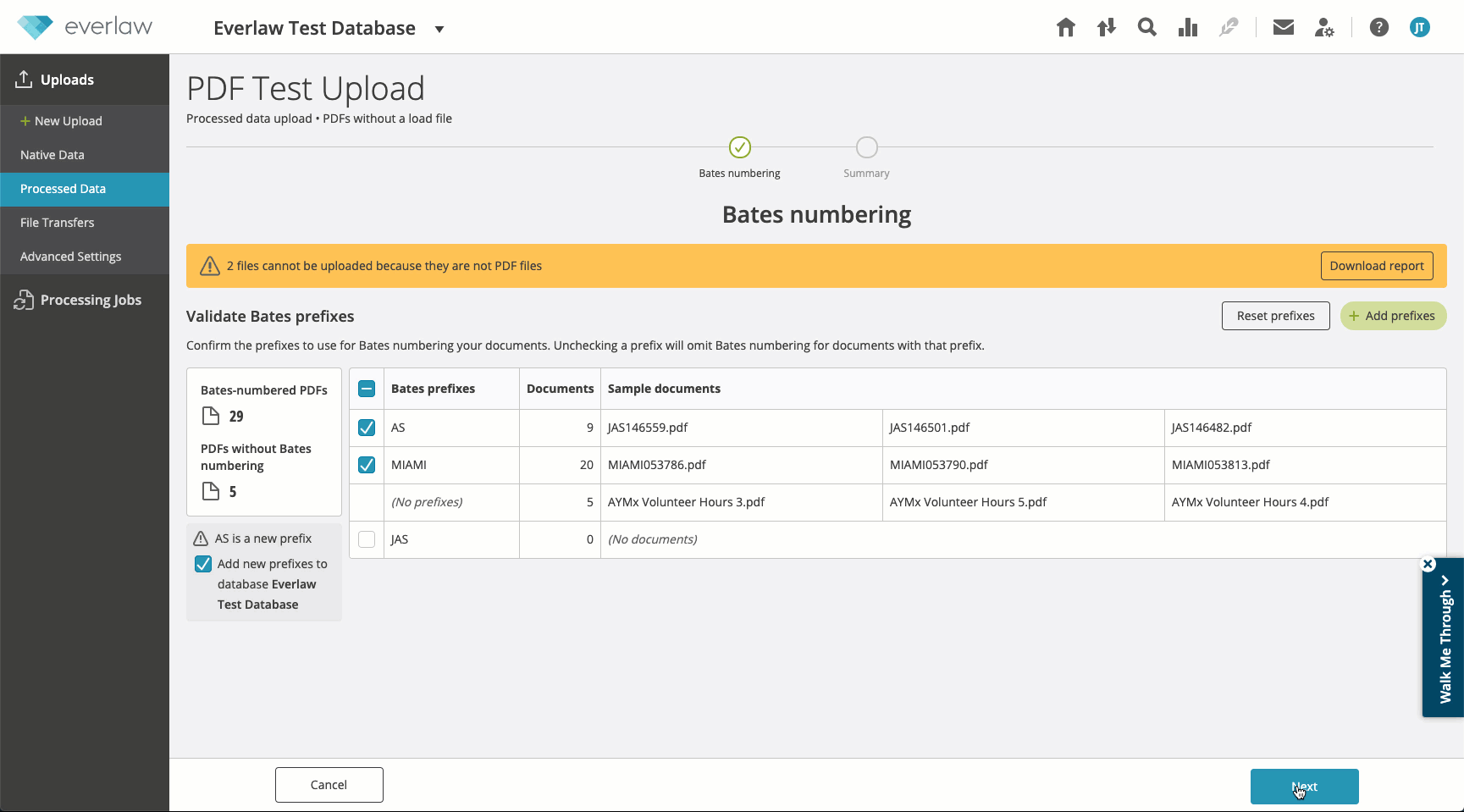Image resolution: width=1464 pixels, height=812 pixels.
Task: Open the Everlaw Test Database dropdown arrow
Action: coord(439,29)
